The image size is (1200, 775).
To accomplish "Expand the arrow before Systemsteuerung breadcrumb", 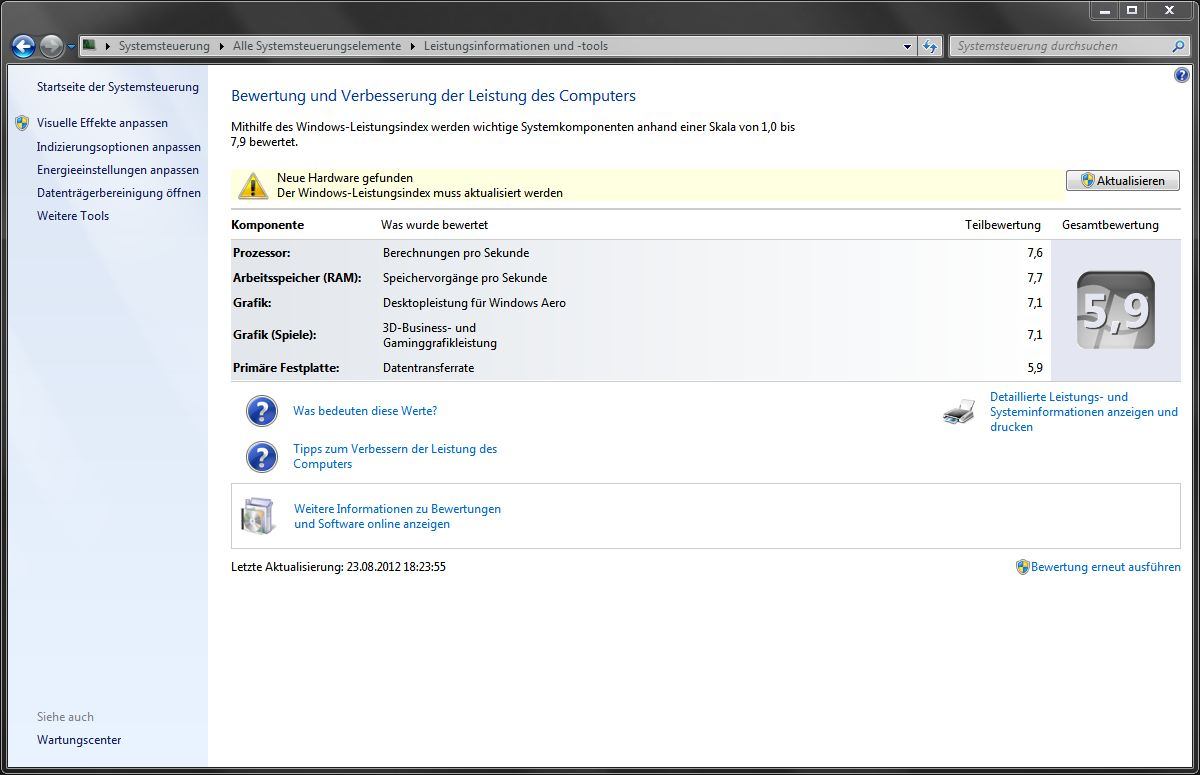I will click(108, 46).
